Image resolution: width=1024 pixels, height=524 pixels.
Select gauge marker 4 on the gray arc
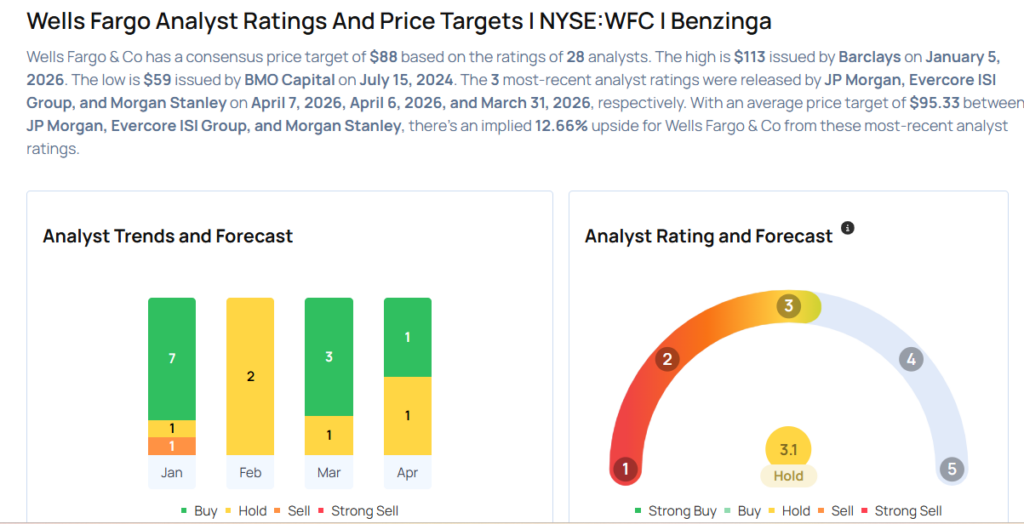pyautogui.click(x=909, y=360)
